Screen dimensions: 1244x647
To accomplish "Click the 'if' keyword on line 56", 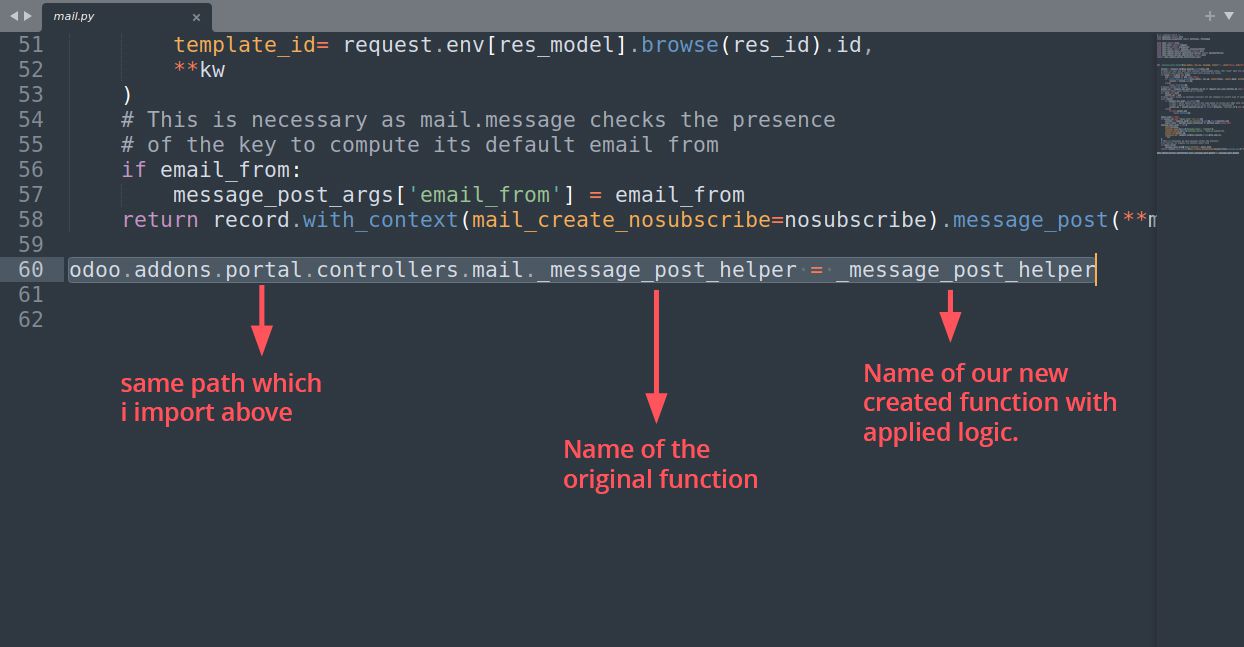I will 134,170.
